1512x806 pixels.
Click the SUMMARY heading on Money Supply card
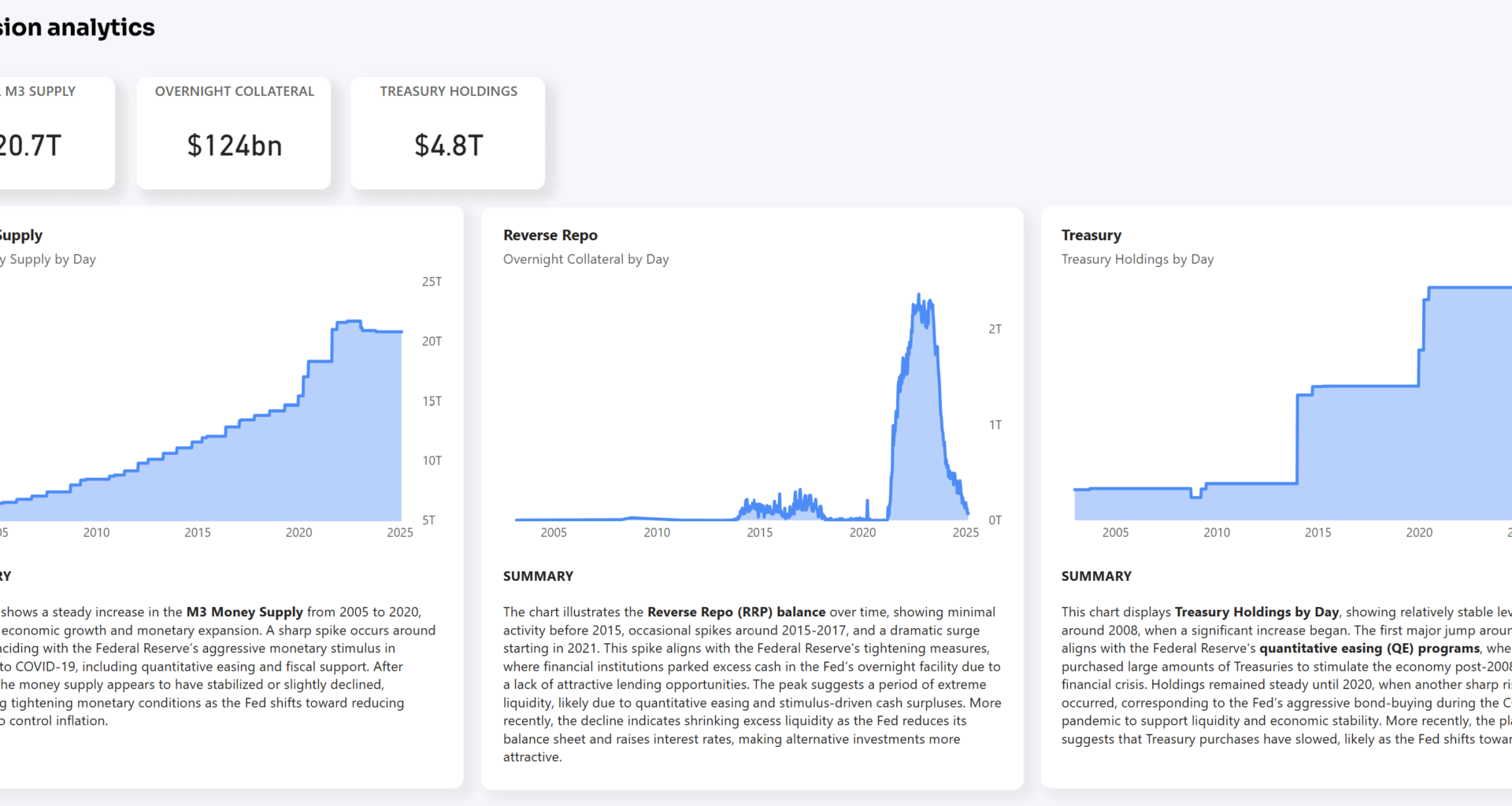(x=6, y=575)
